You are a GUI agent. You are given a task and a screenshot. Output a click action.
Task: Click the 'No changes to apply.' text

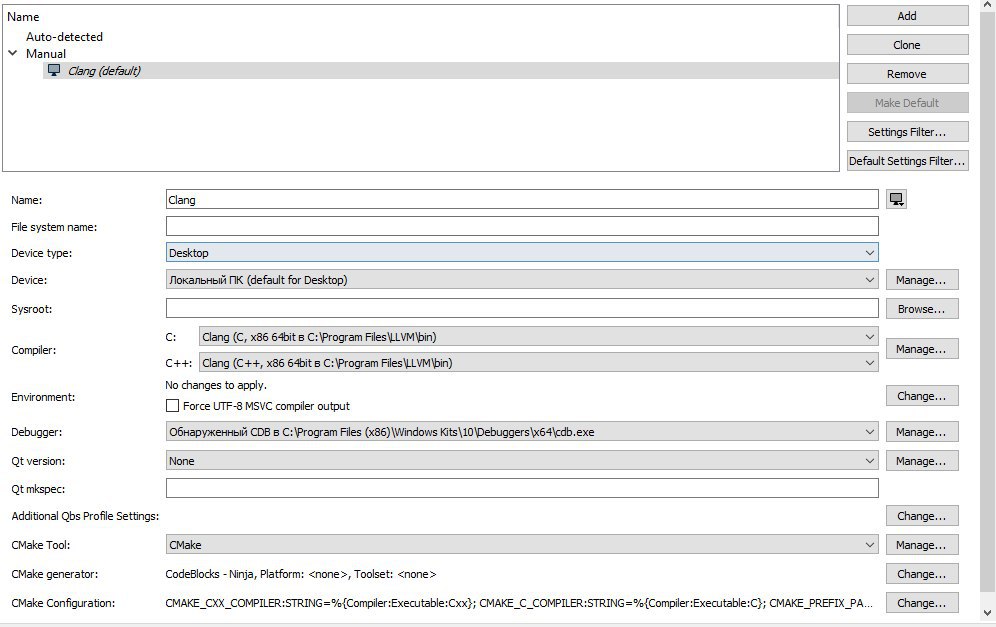pyautogui.click(x=216, y=385)
